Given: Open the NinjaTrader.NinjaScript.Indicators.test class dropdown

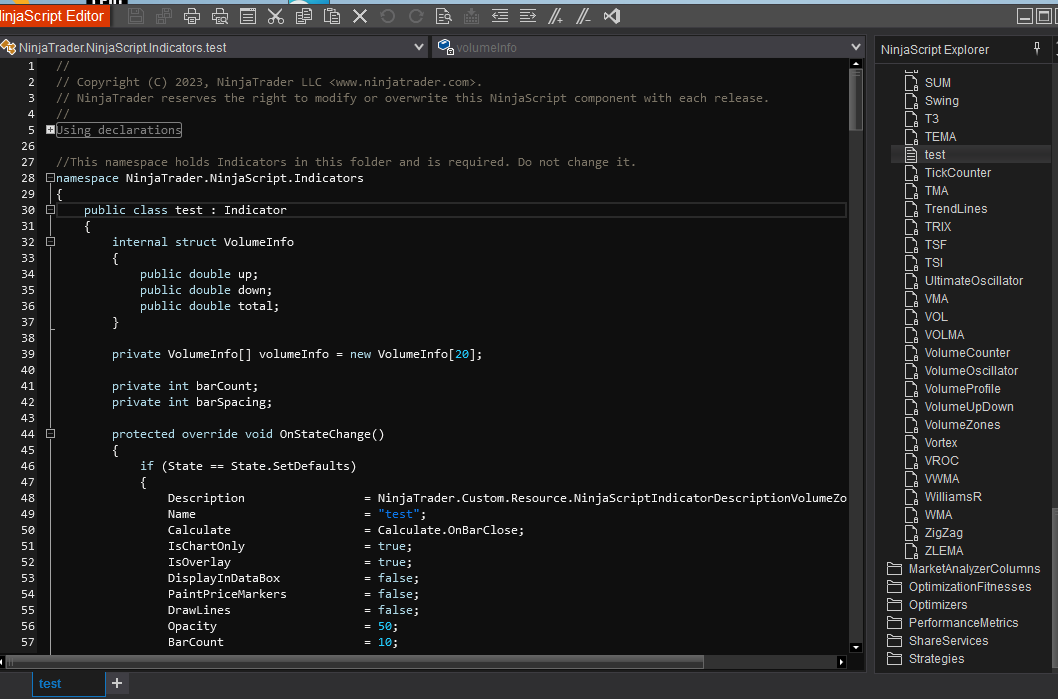Looking at the screenshot, I should pos(419,47).
